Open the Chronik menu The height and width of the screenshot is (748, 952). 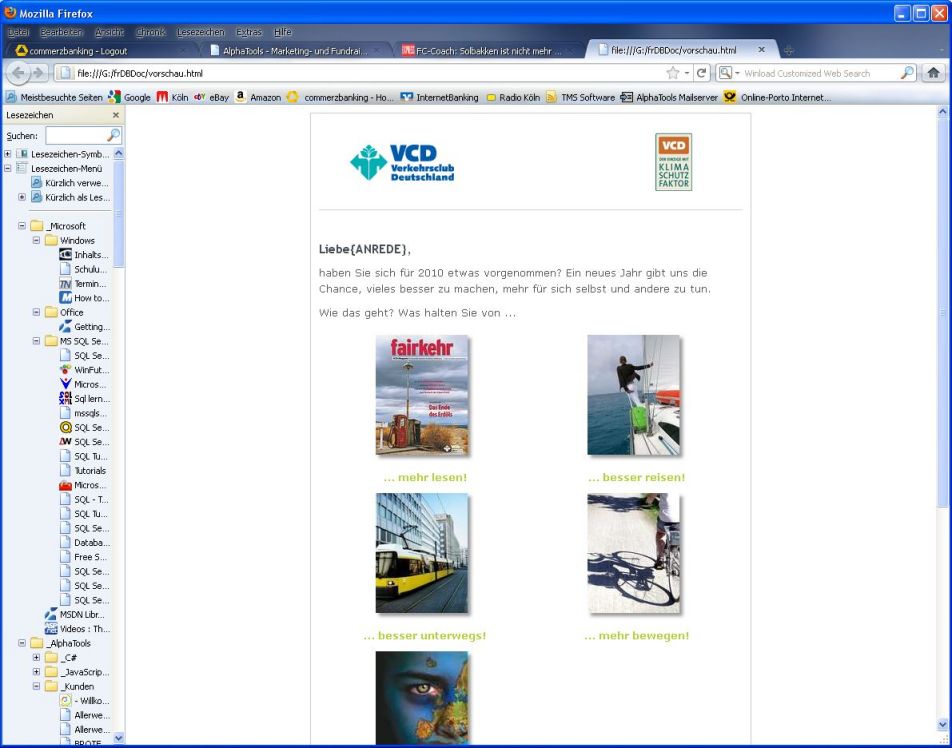tap(151, 32)
